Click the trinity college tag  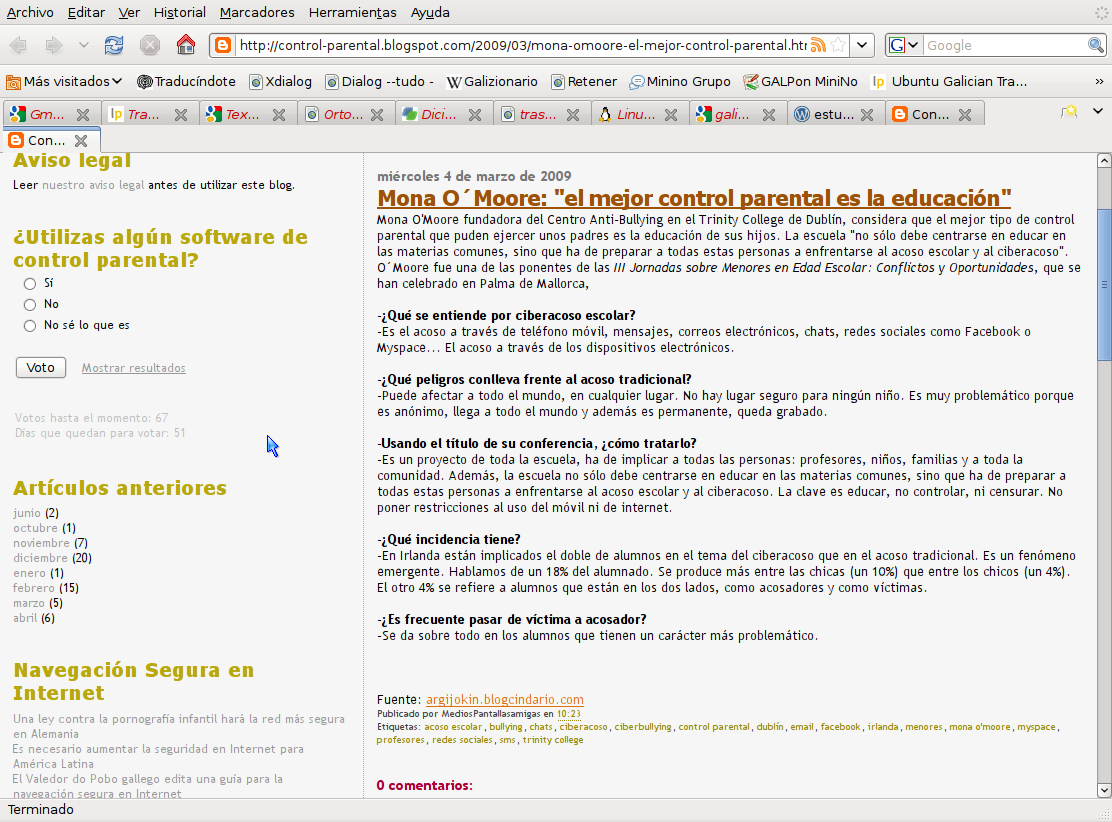point(553,740)
